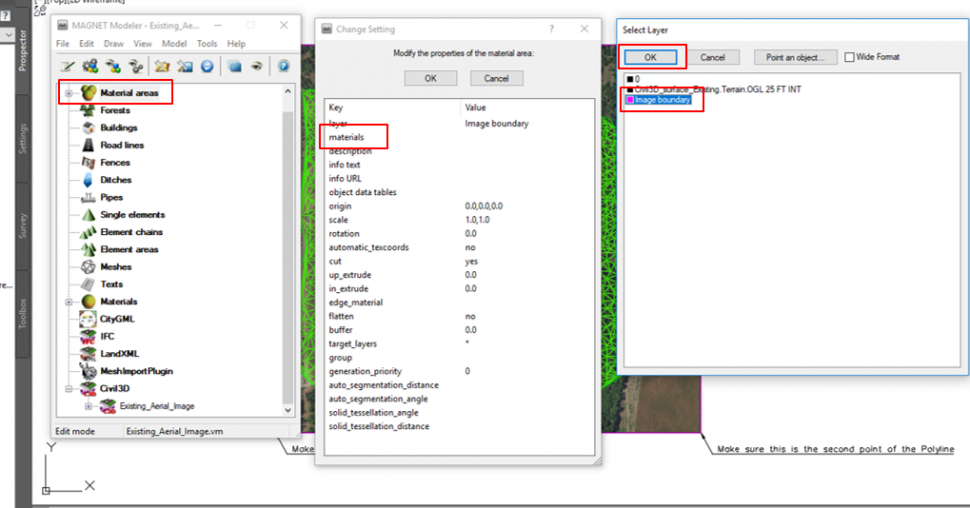The width and height of the screenshot is (970, 508).
Task: Select the Meshes icon
Action: click(x=88, y=267)
